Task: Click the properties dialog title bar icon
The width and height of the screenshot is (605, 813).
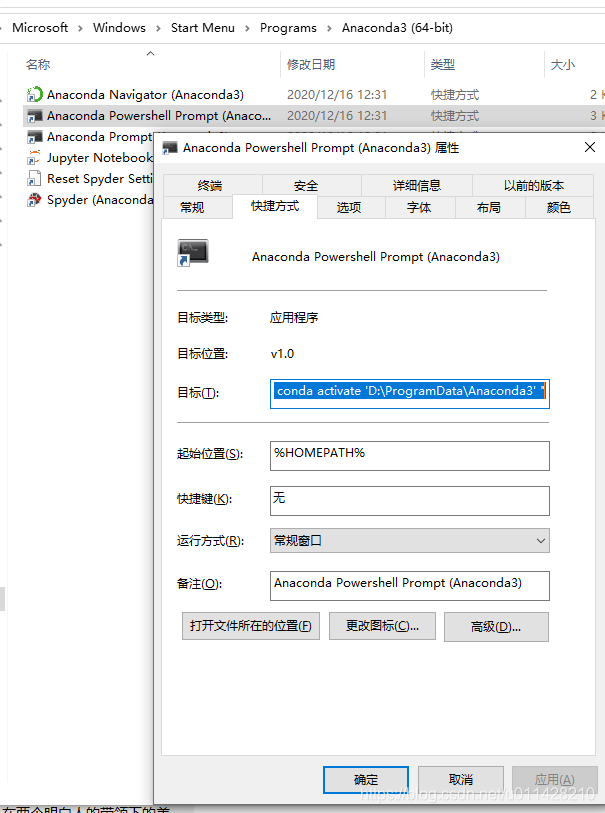Action: pos(170,148)
